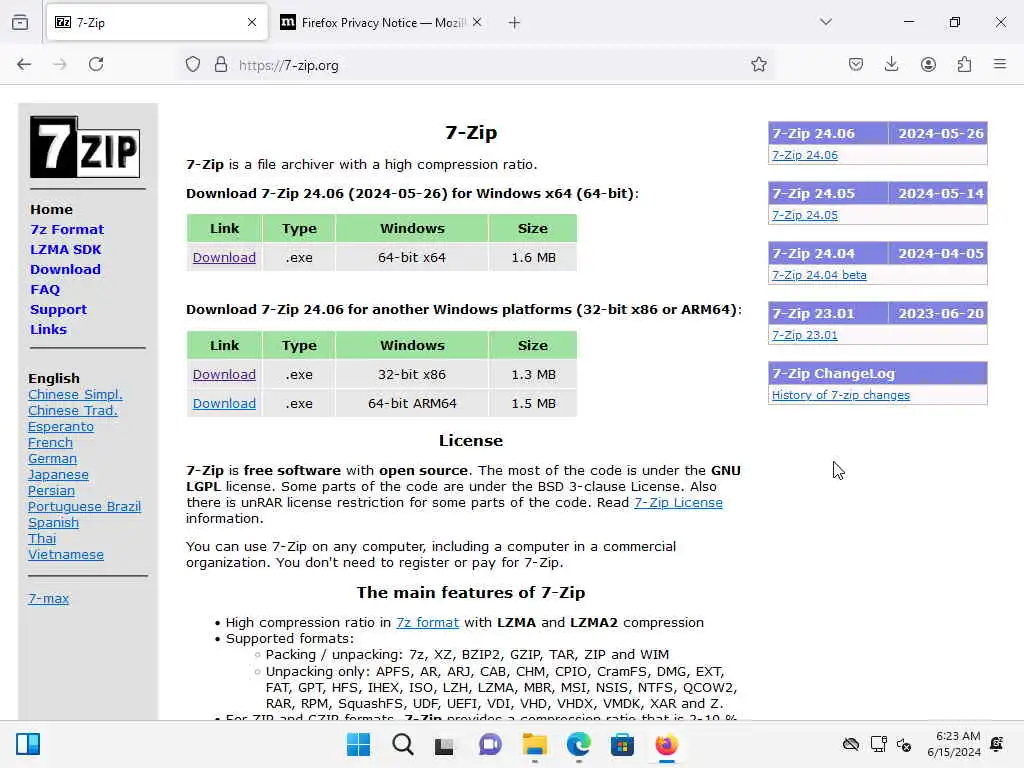Open the 7z format link in features
The height and width of the screenshot is (768, 1024).
point(427,623)
